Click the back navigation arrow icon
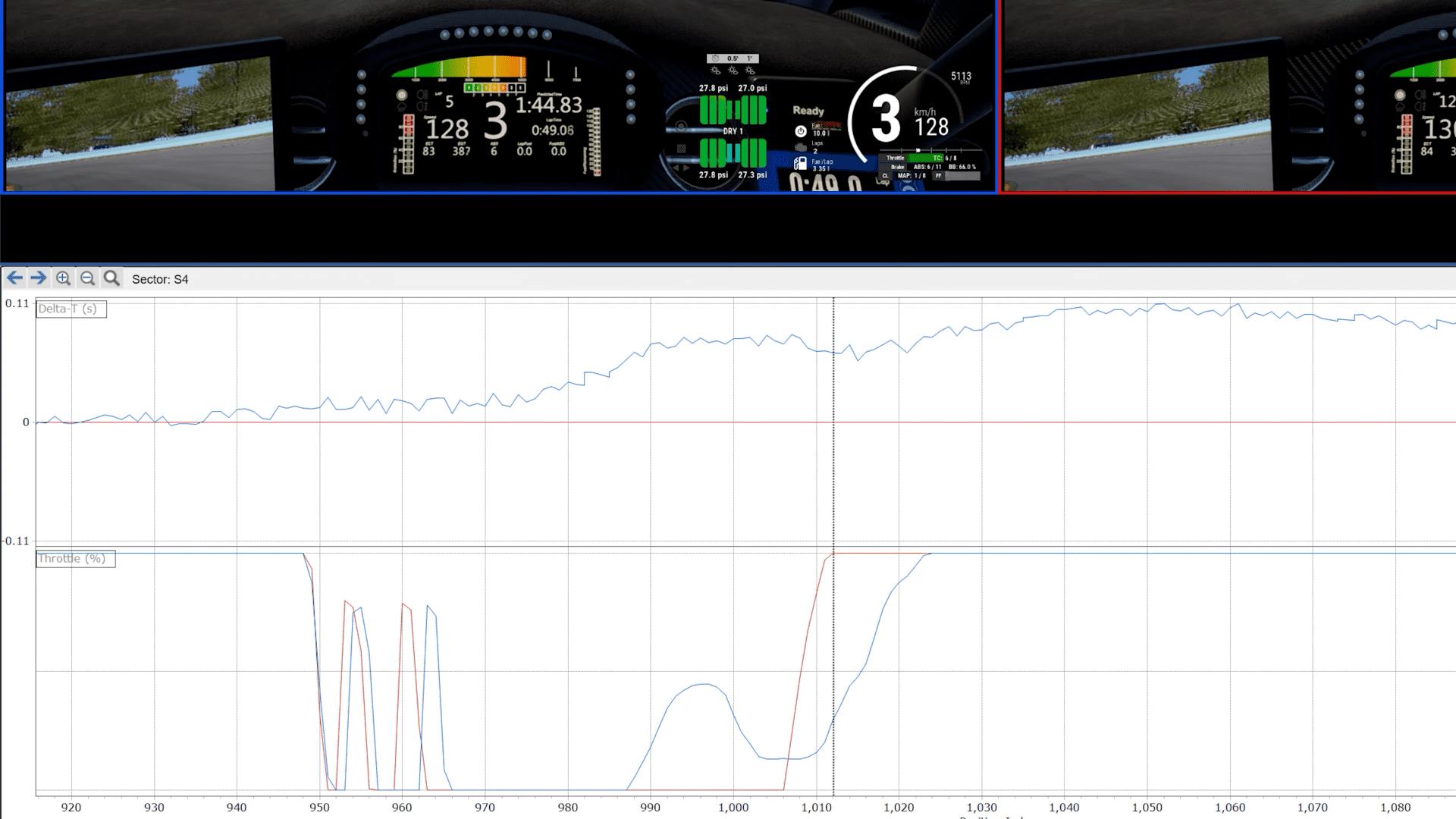The image size is (1456, 819). coord(15,278)
